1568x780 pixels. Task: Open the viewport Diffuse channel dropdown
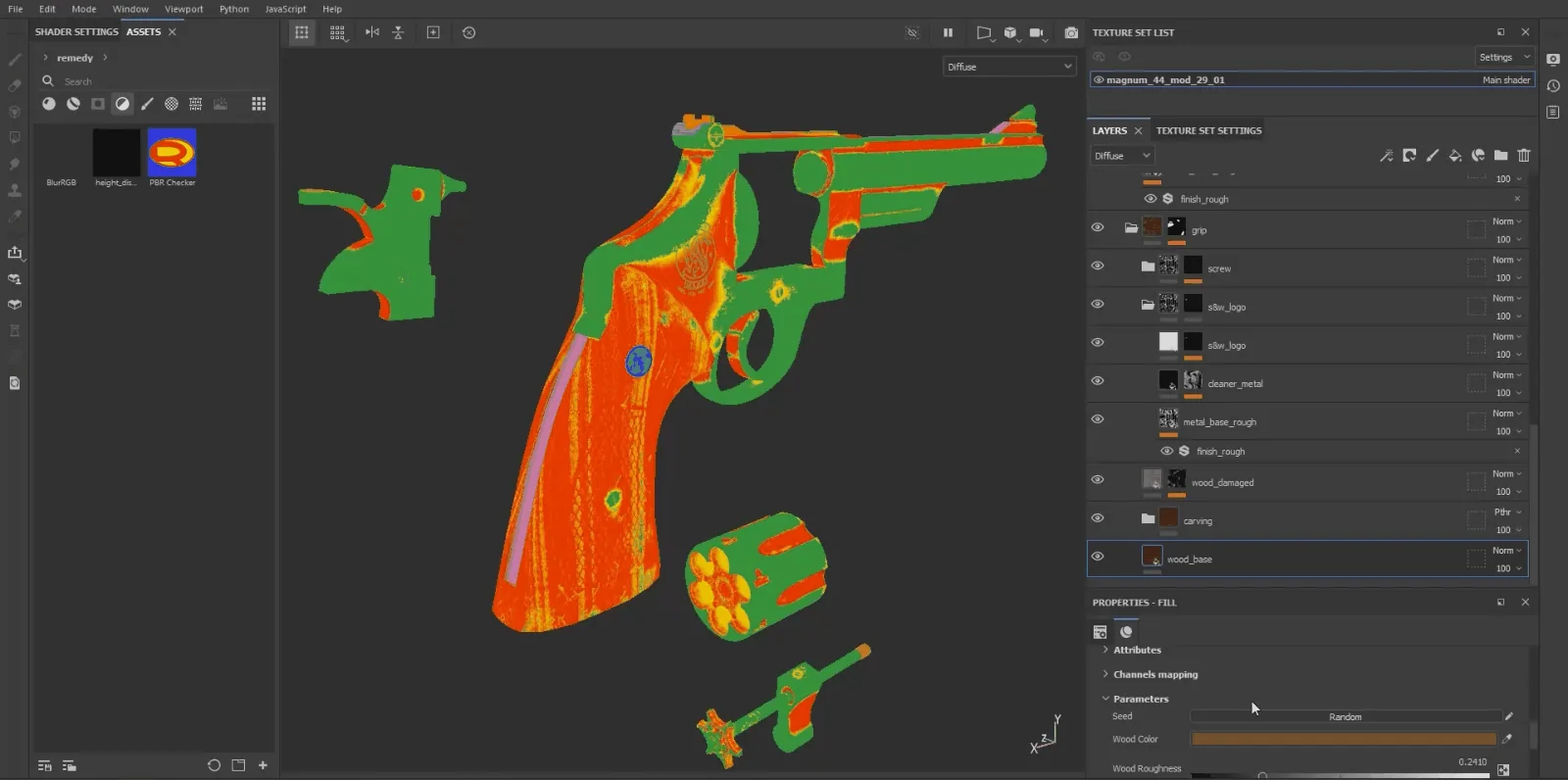[x=1009, y=67]
